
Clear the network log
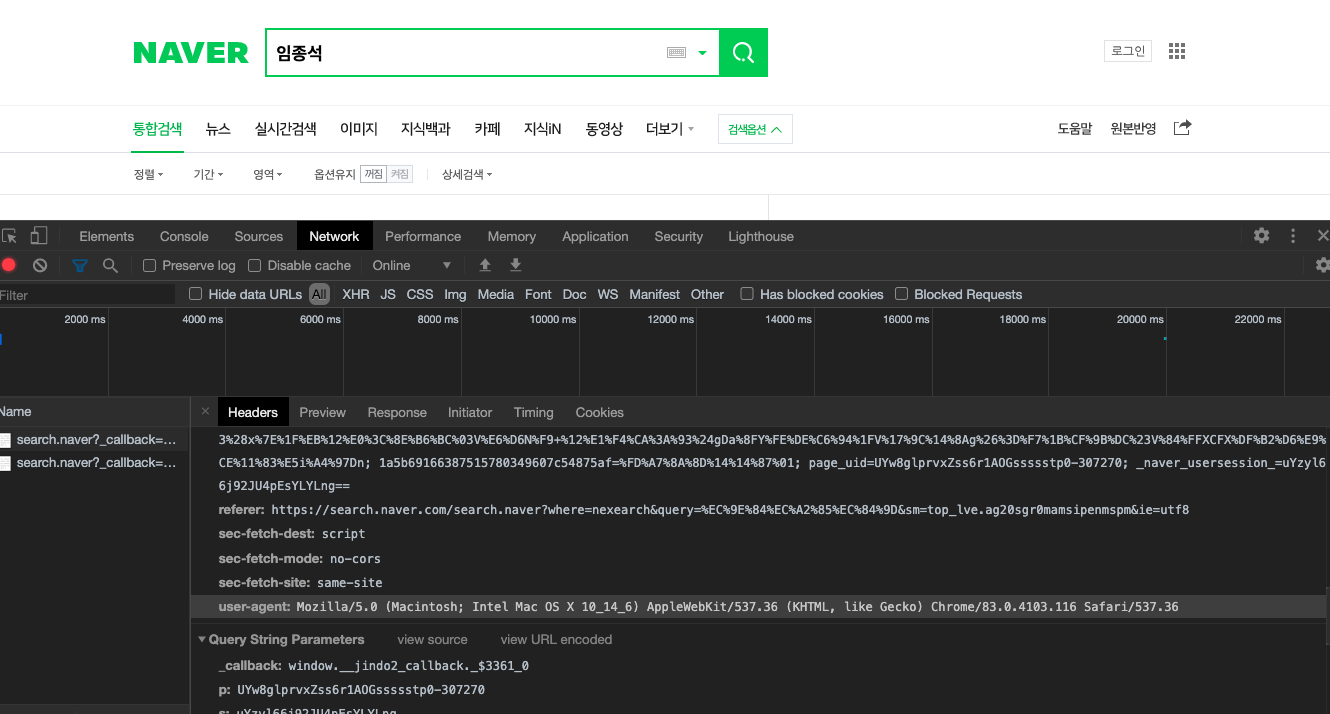[x=40, y=265]
